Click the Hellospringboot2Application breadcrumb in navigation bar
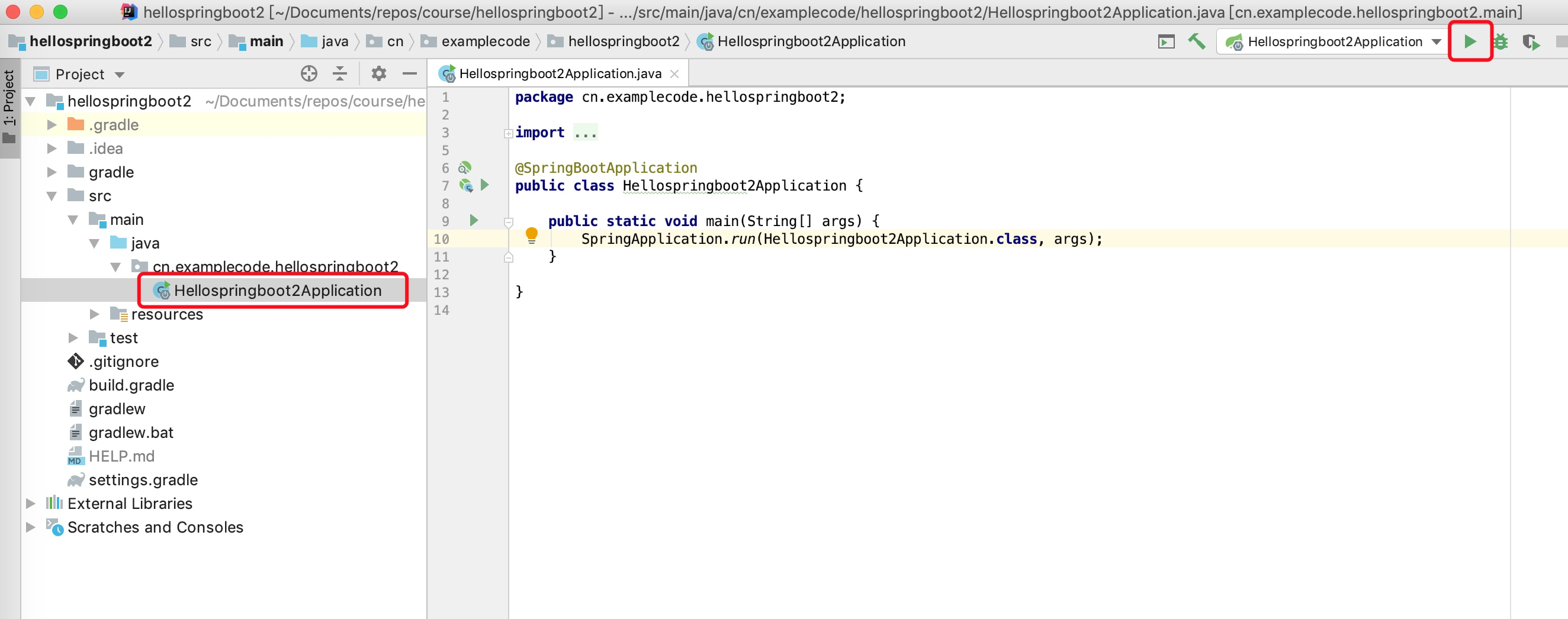The width and height of the screenshot is (1568, 619). pos(802,41)
